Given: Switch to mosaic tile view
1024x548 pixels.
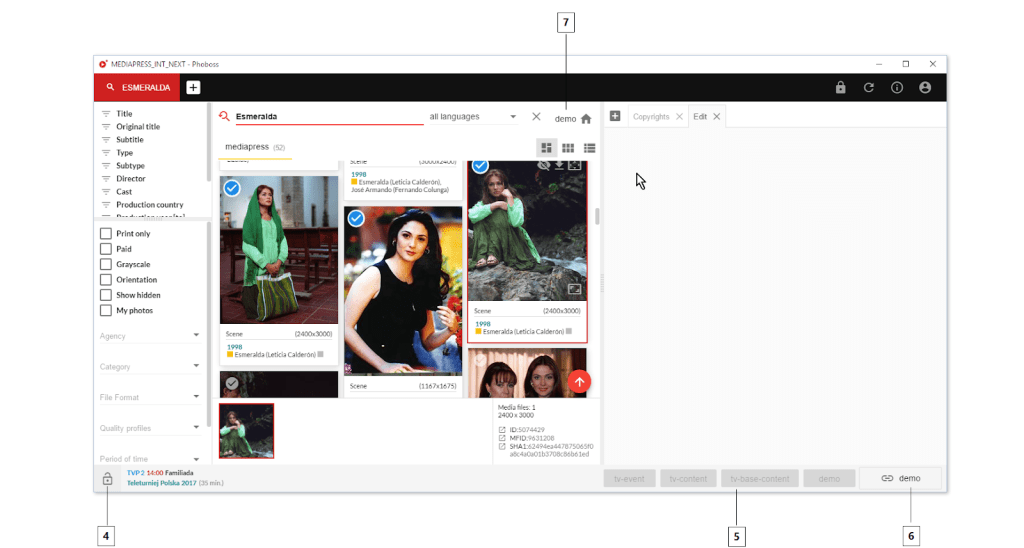Looking at the screenshot, I should 547,148.
